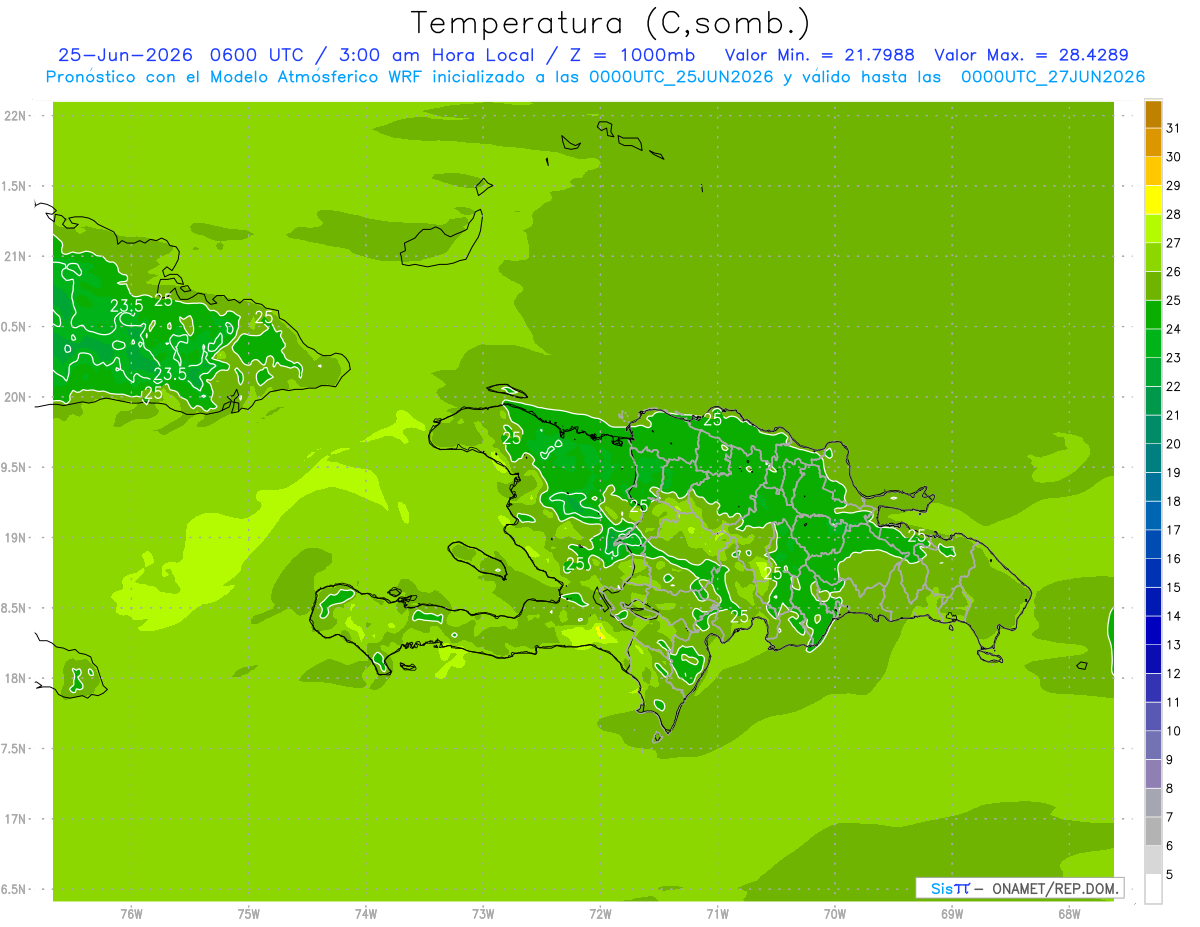Screen dimensions: 1200x927
Task: Click the legend value "6"
Action: pos(1170,846)
